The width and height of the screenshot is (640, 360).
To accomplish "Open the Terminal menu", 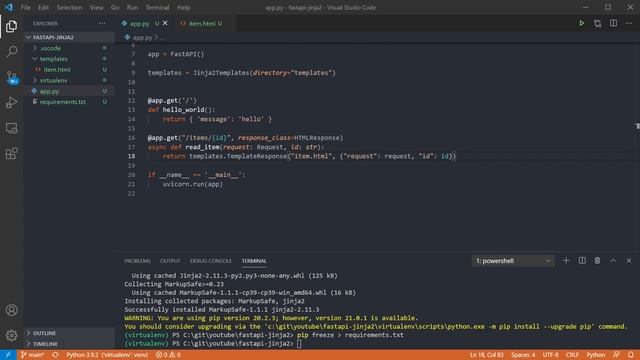I will pyautogui.click(x=158, y=7).
